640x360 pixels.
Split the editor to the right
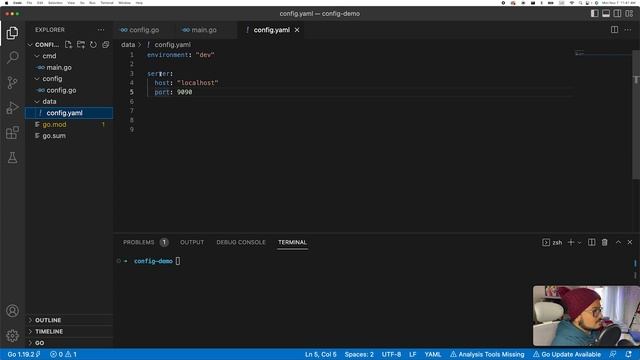[x=614, y=30]
